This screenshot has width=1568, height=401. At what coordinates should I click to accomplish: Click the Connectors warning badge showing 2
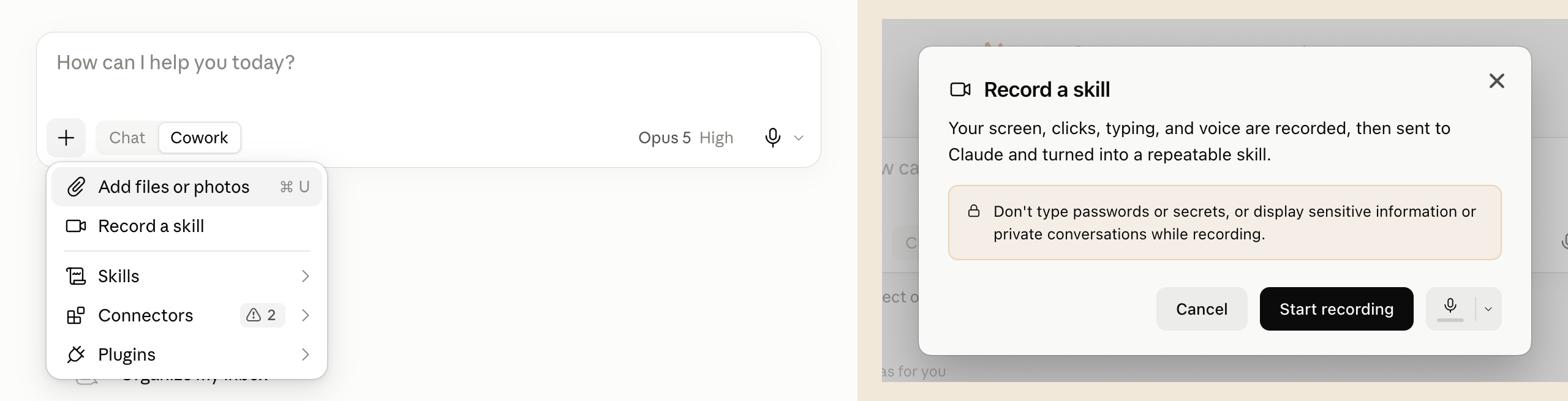[x=262, y=315]
